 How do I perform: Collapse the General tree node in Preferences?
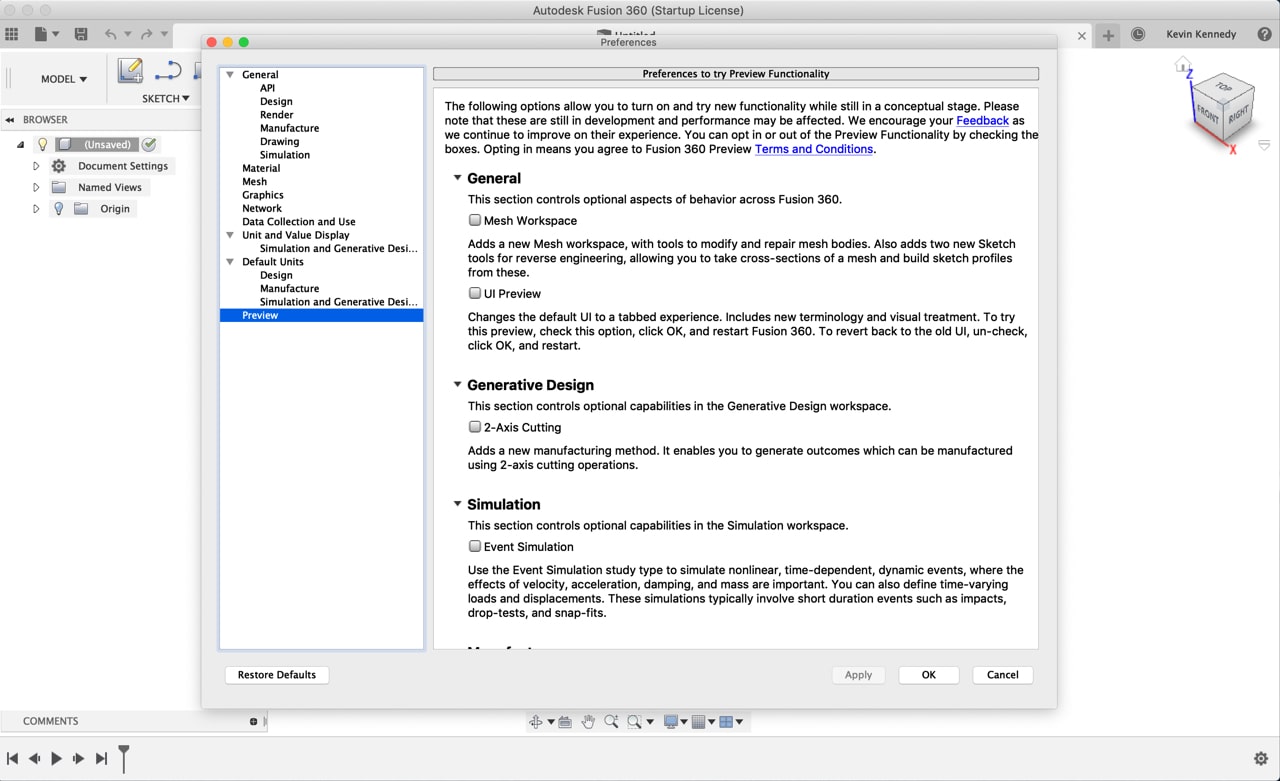pyautogui.click(x=230, y=75)
